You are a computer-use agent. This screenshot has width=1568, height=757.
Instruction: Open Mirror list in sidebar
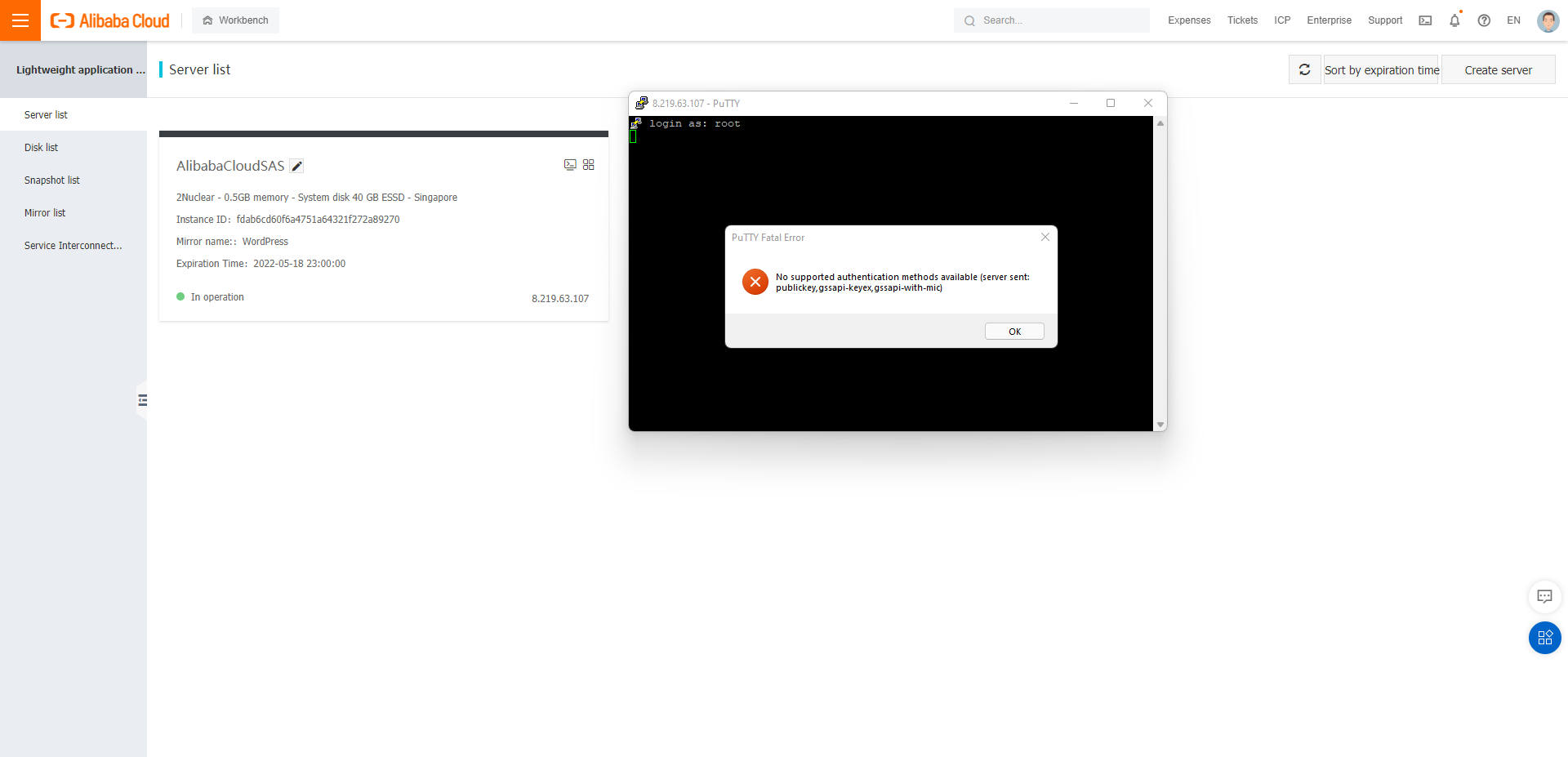point(73,212)
